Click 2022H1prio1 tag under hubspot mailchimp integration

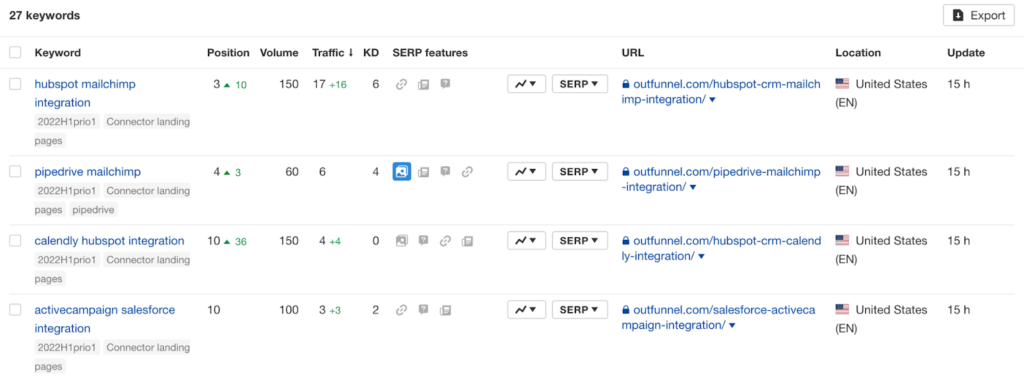(67, 121)
